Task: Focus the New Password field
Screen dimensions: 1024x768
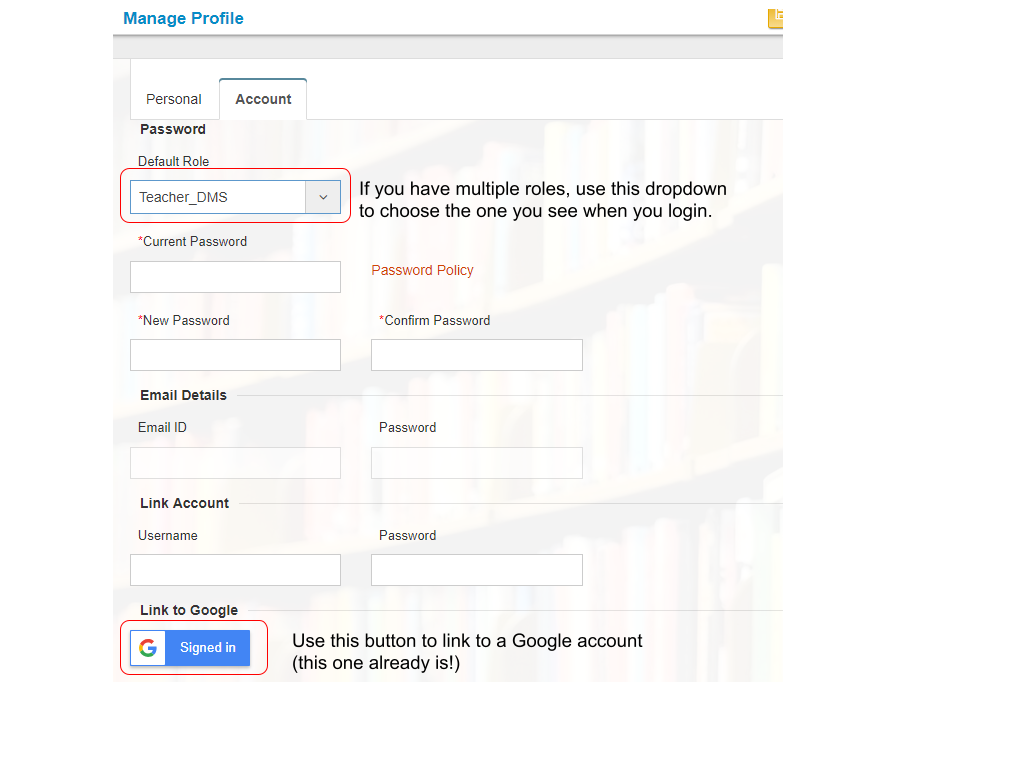Action: tap(235, 355)
